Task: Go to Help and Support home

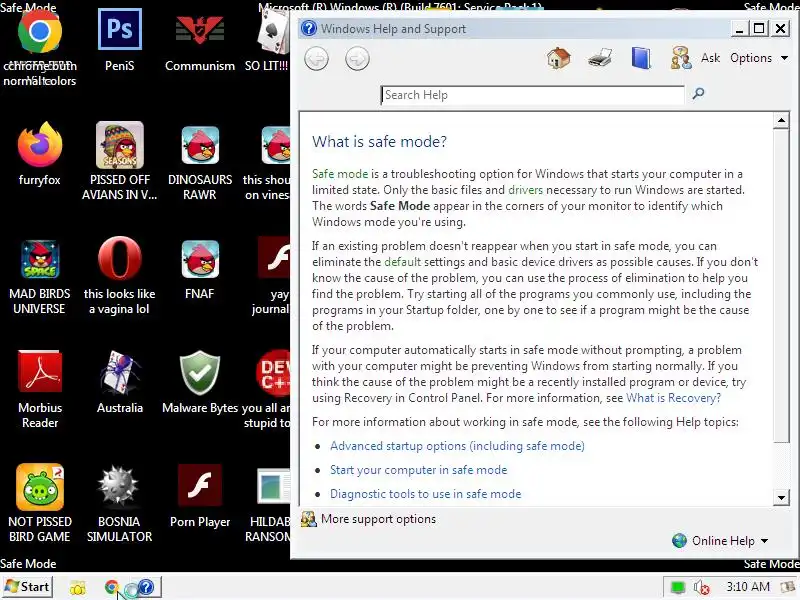Action: pyautogui.click(x=558, y=58)
